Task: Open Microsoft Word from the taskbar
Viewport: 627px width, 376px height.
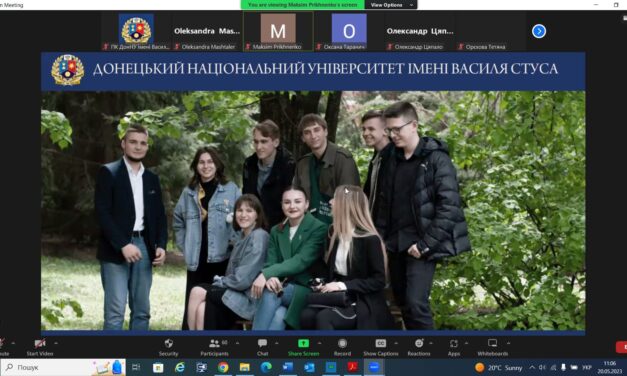Action: point(288,367)
